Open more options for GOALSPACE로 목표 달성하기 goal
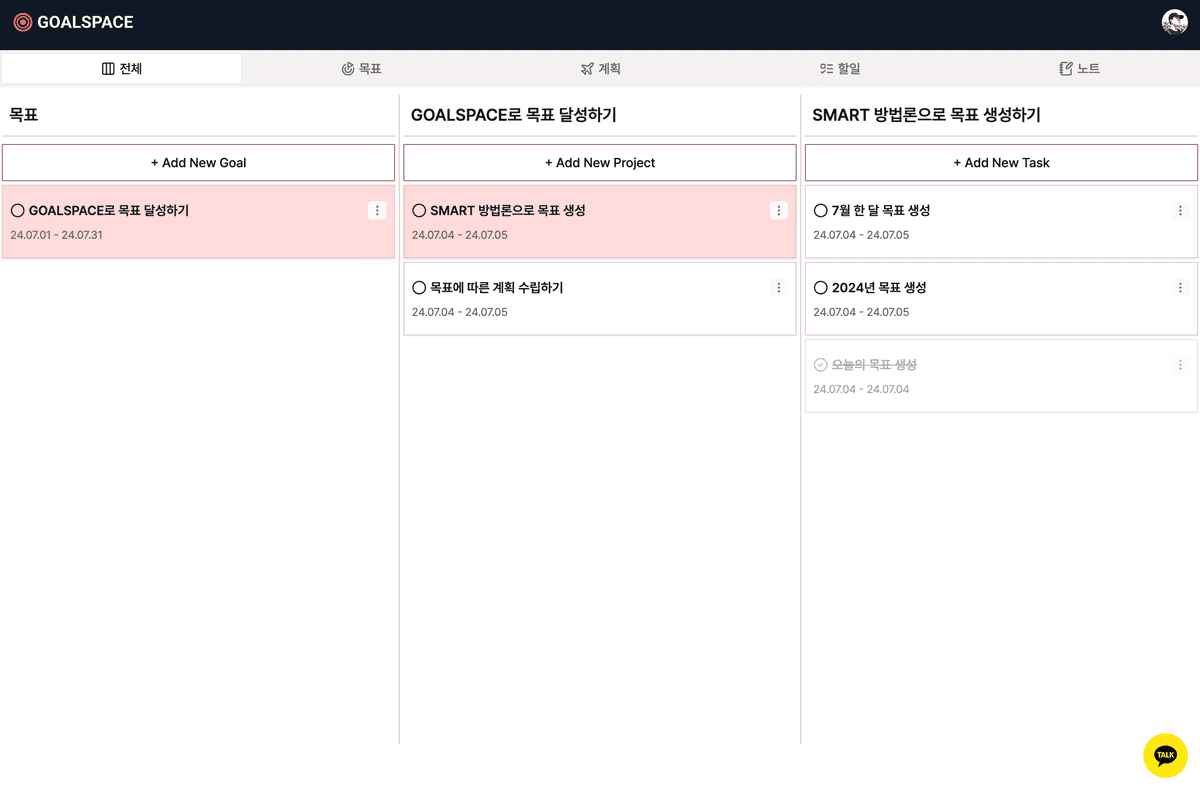This screenshot has width=1200, height=789. click(377, 211)
